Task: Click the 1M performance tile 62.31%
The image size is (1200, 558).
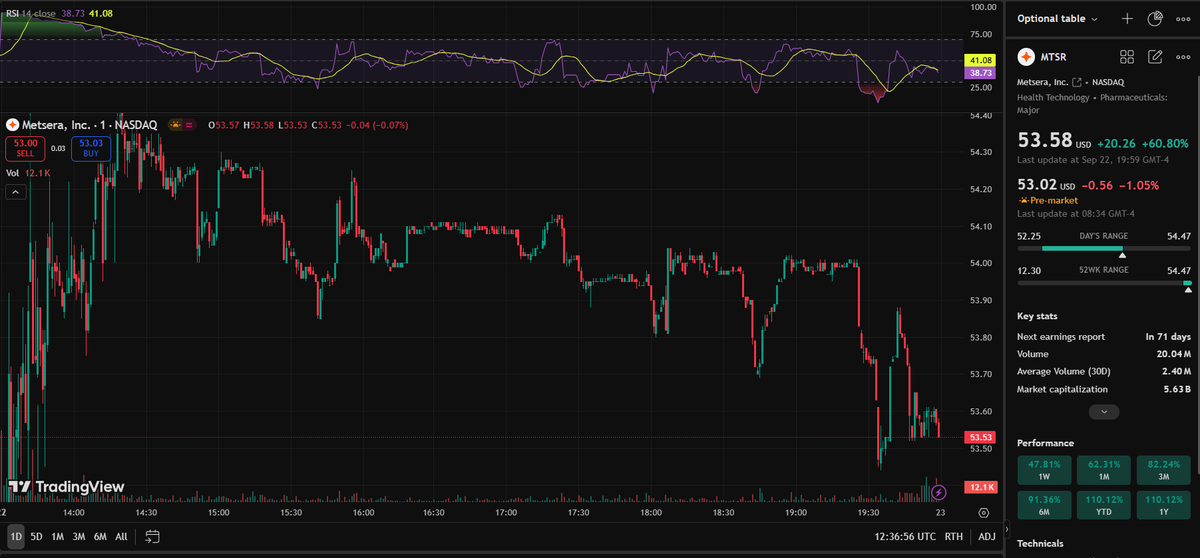Action: point(1104,470)
